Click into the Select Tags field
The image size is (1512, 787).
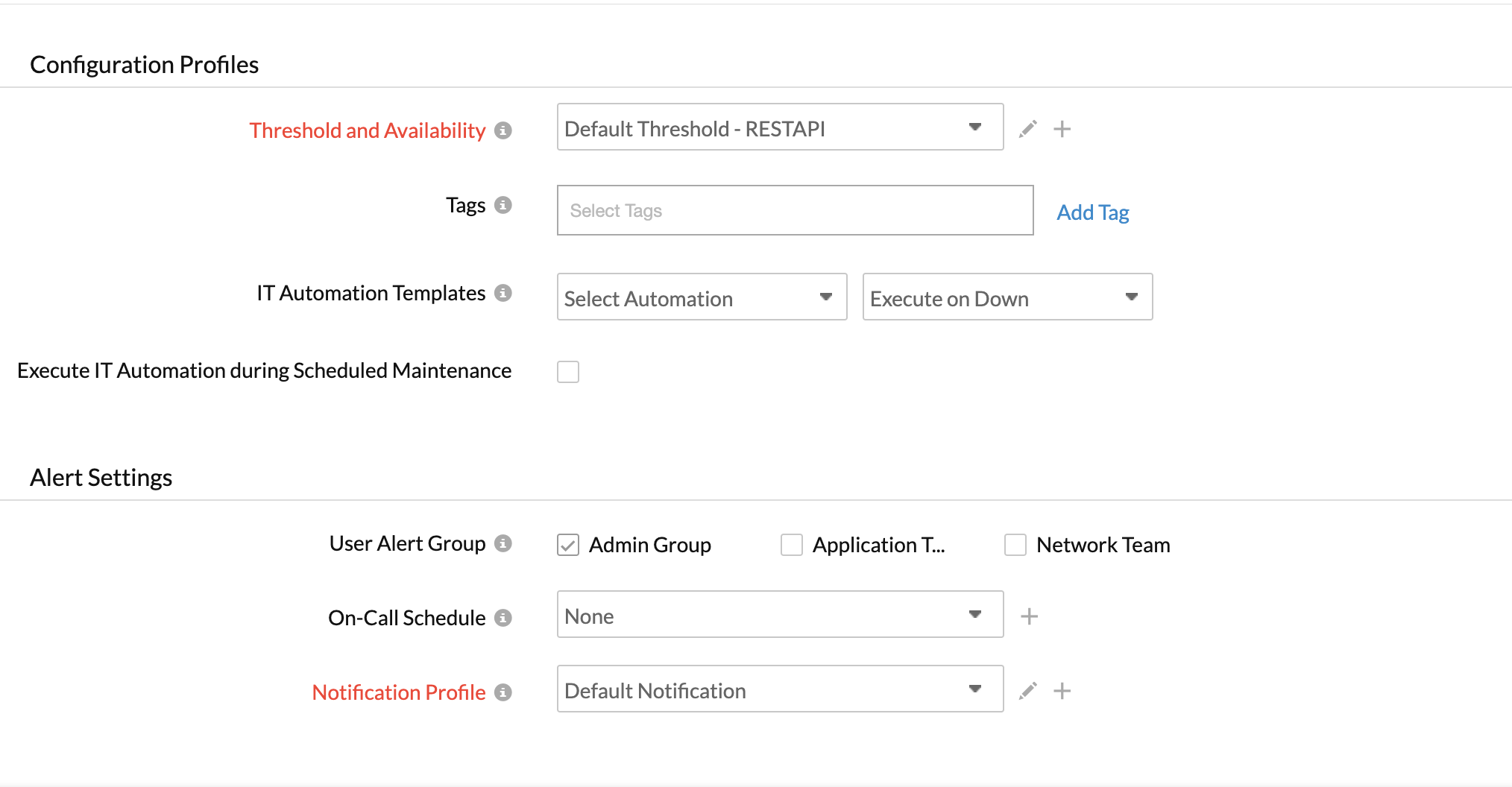tap(795, 211)
